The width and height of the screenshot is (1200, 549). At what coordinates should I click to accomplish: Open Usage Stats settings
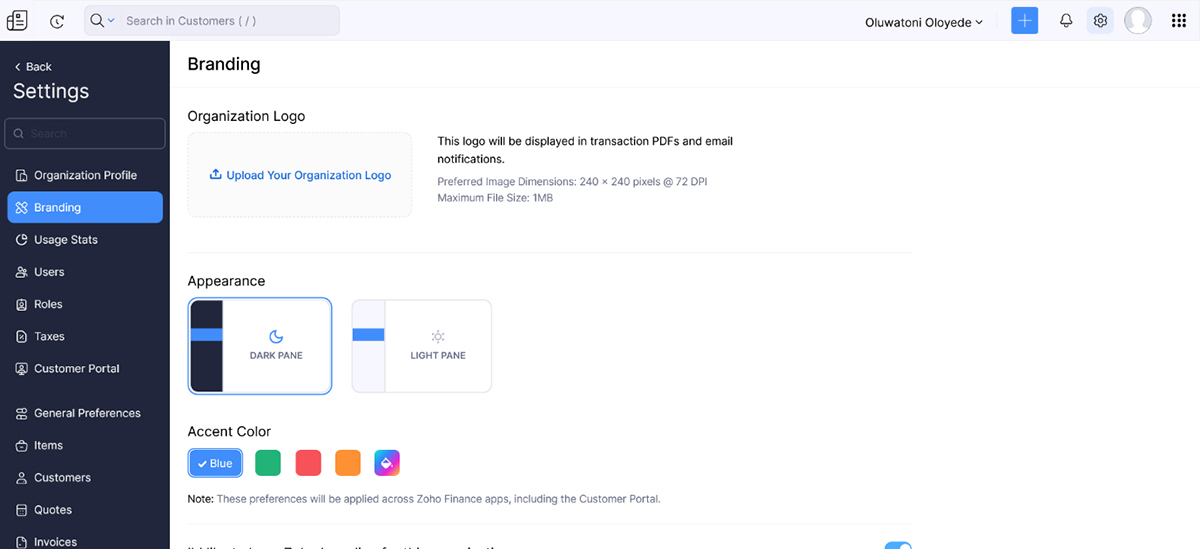tap(85, 240)
